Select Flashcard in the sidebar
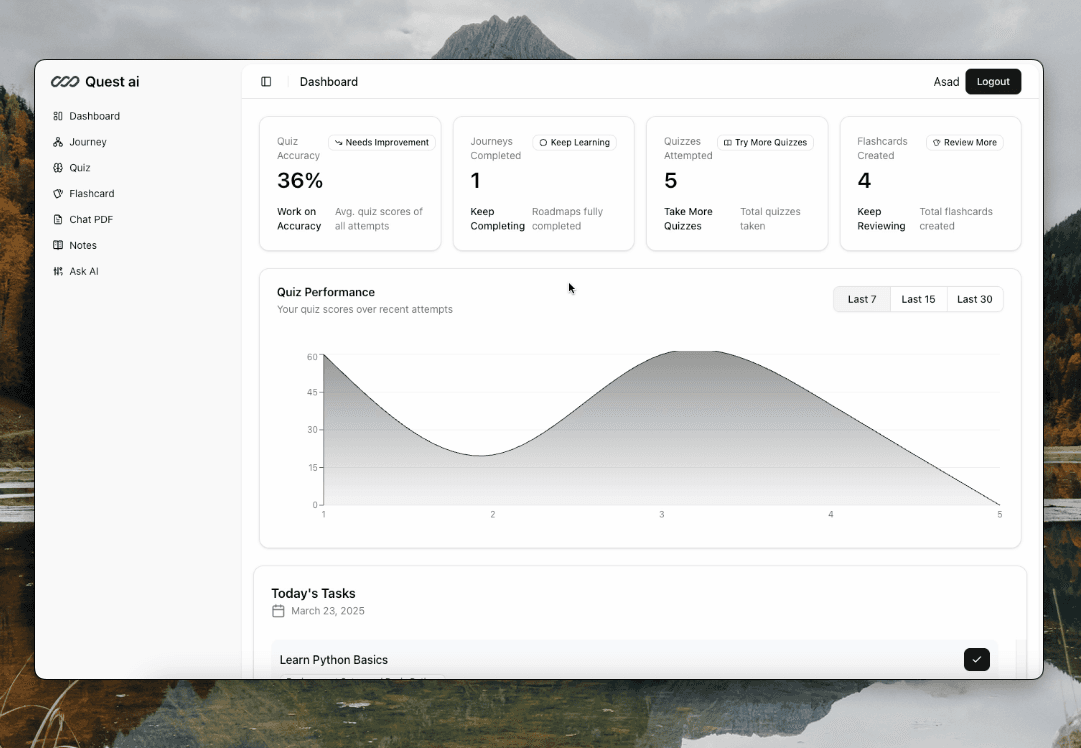This screenshot has height=748, width=1081. tap(89, 193)
